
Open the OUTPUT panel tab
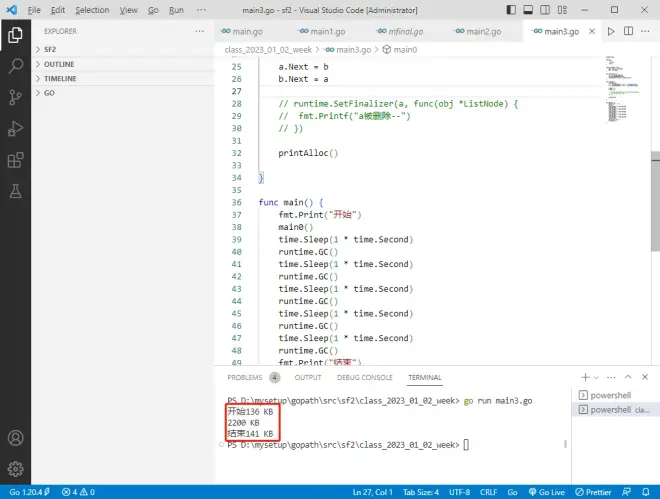pos(308,377)
